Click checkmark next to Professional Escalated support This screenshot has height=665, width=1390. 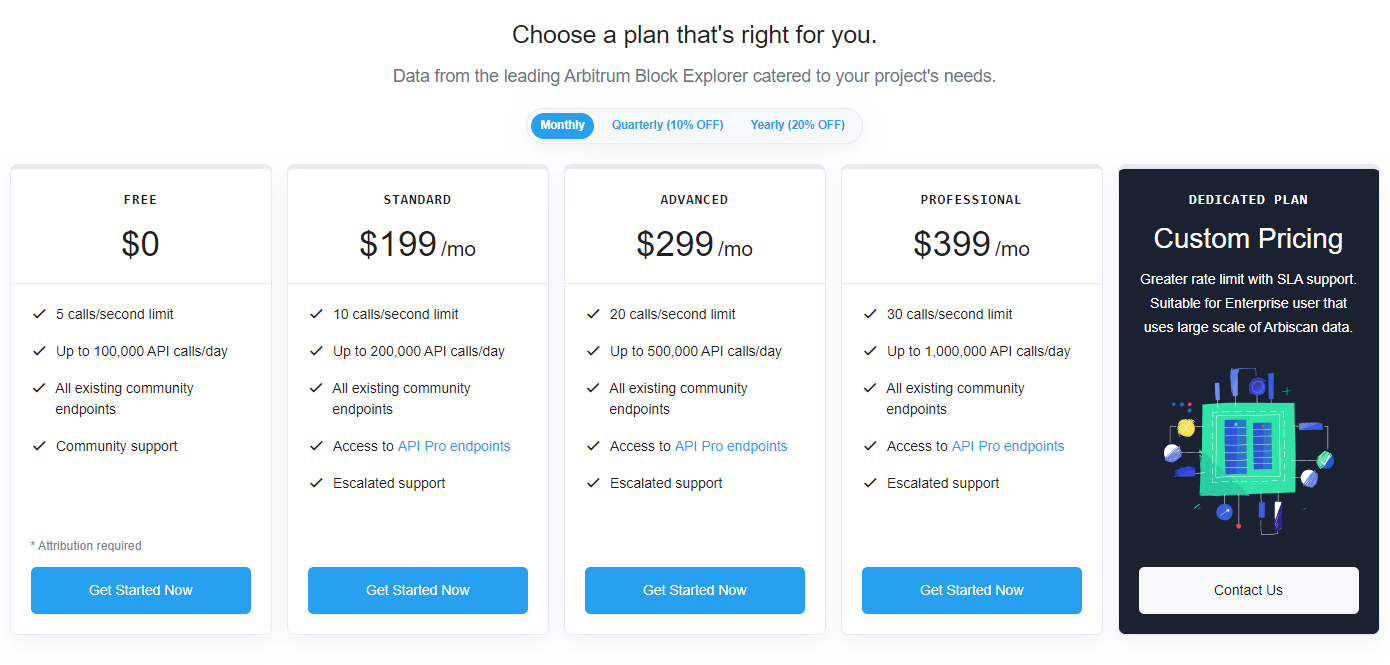tap(870, 483)
